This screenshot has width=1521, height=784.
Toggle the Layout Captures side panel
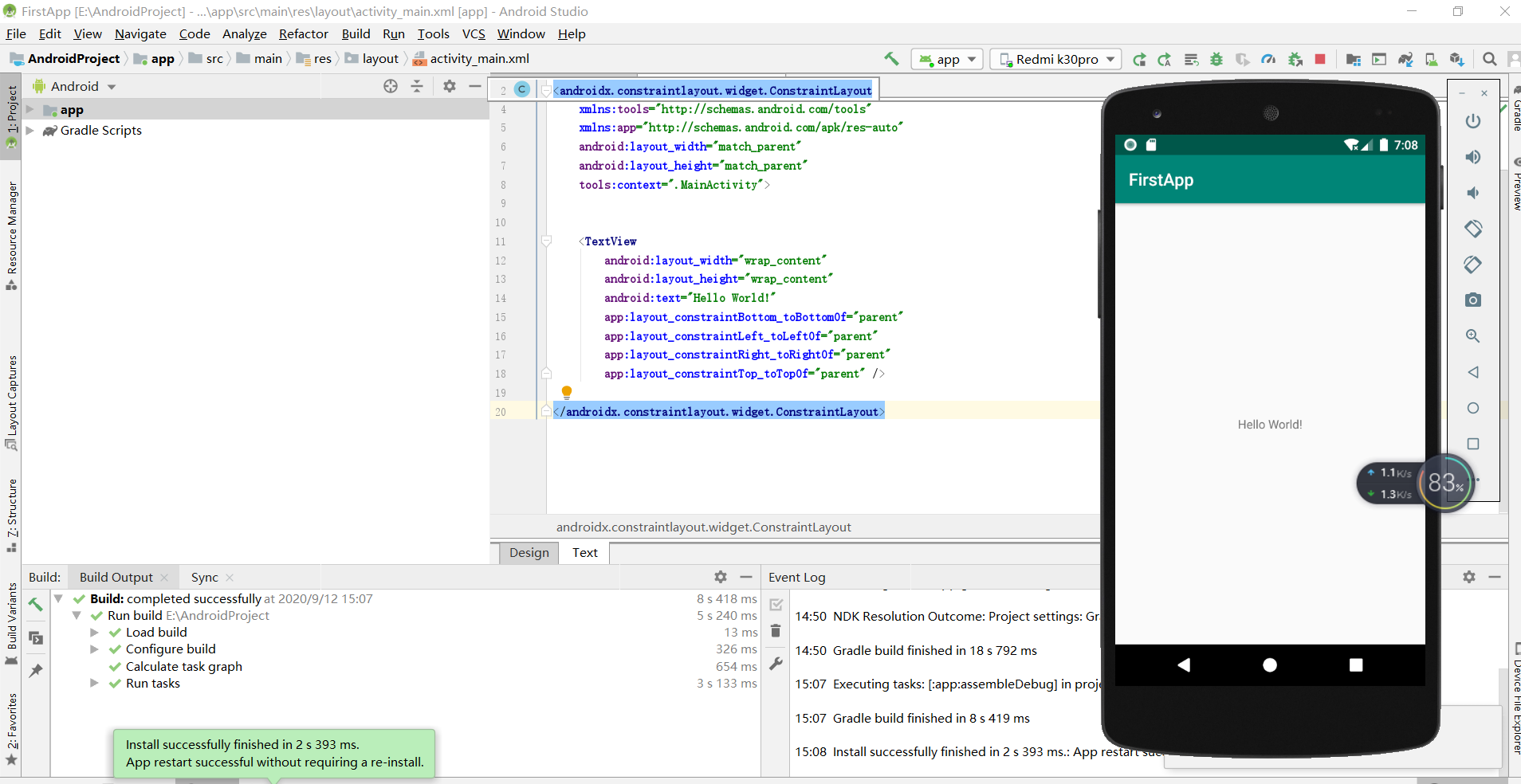coord(11,402)
